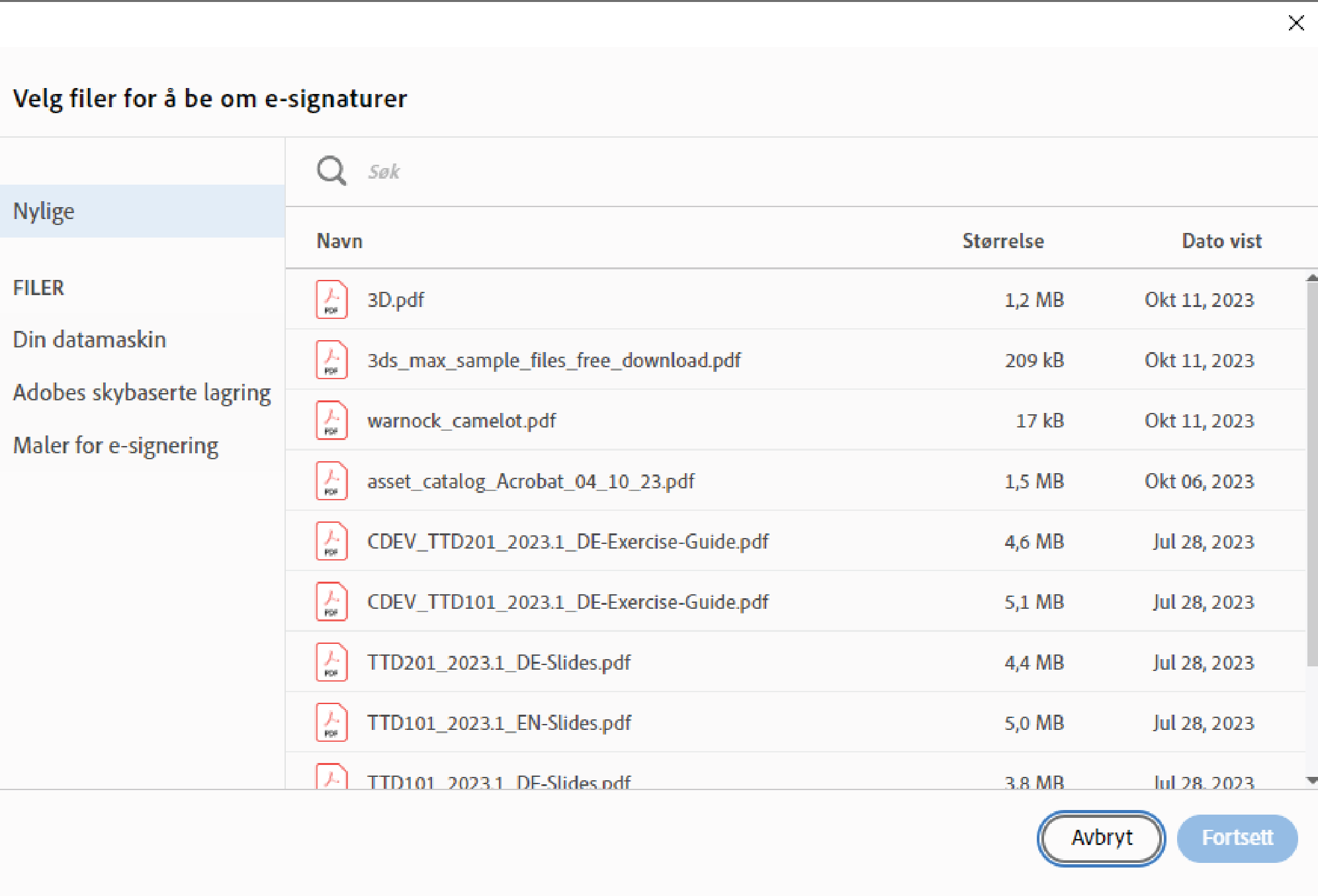
Task: Open Din datamaskin file source
Action: 89,339
